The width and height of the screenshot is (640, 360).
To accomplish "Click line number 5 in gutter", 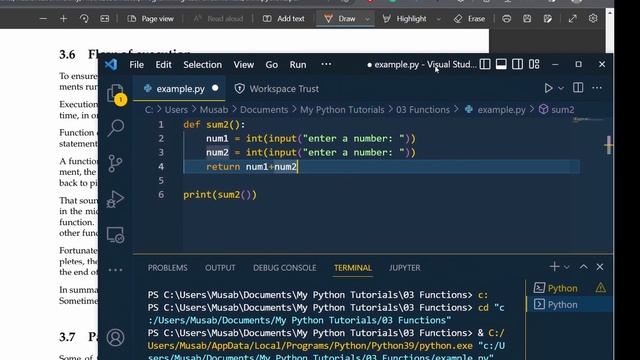I will click(161, 180).
